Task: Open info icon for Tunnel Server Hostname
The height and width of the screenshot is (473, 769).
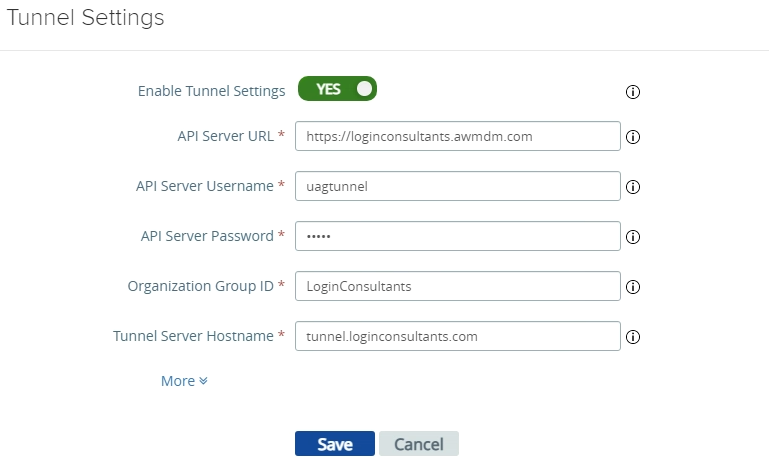Action: (632, 338)
